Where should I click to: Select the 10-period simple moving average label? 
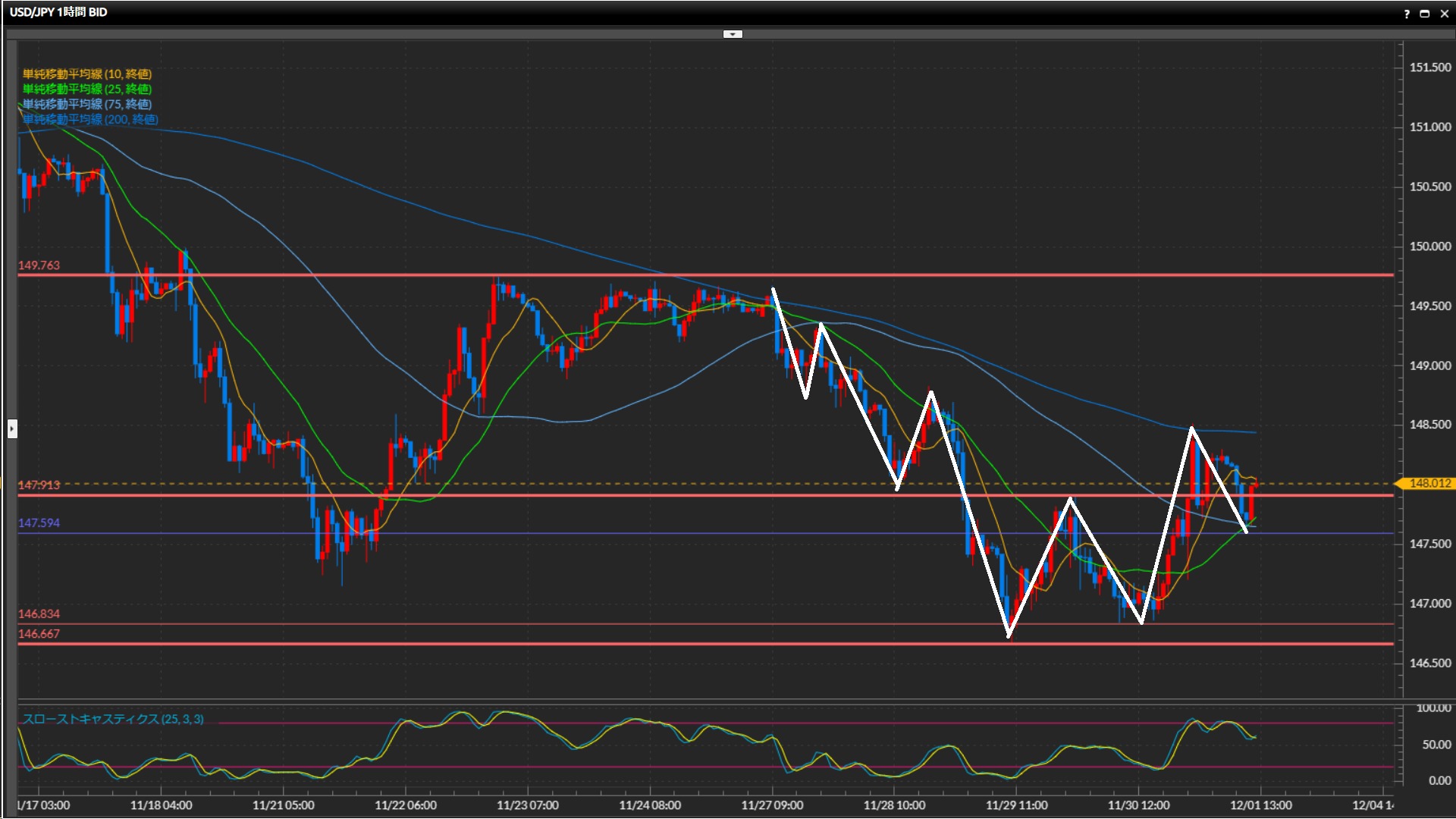coord(87,74)
